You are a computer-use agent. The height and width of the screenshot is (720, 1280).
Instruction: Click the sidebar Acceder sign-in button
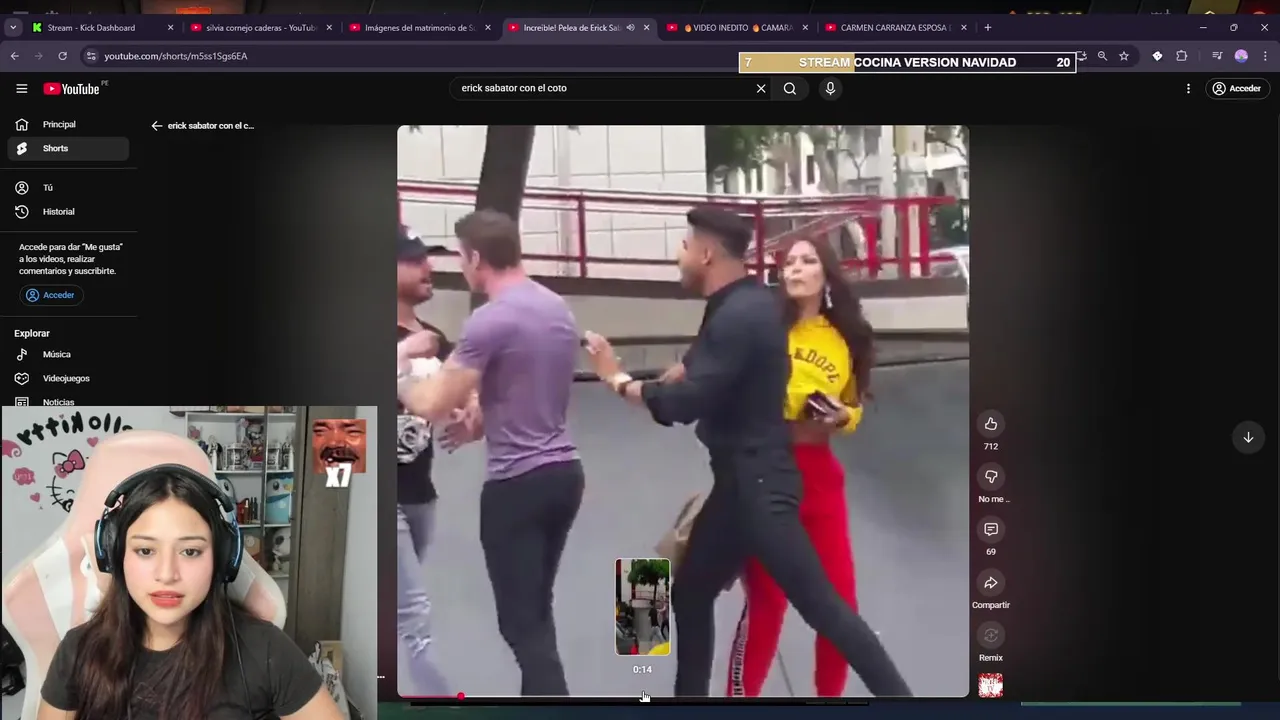point(50,295)
